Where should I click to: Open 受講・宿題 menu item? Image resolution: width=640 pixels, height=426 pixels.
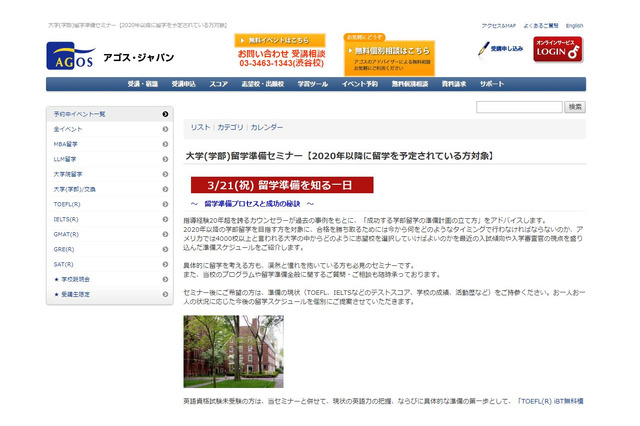tap(142, 84)
